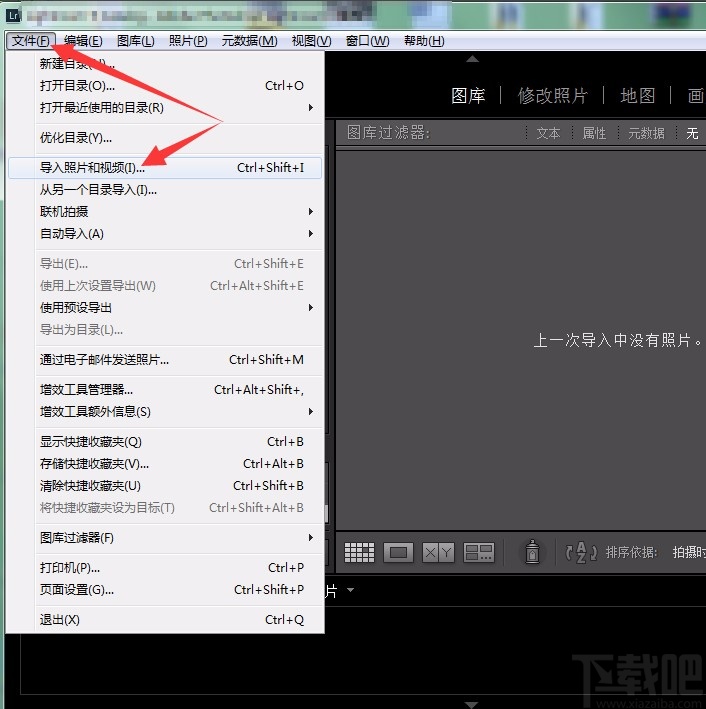Click the Painter spray can tool

(532, 552)
